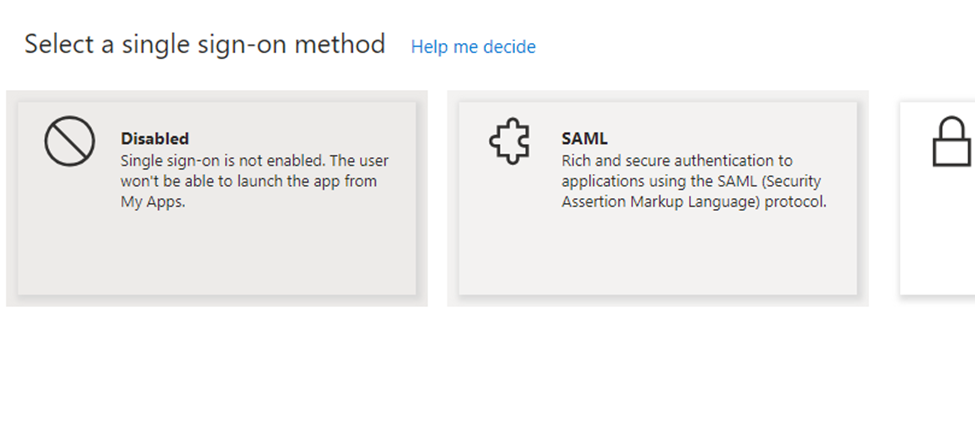Choose the SAML single sign-on method card

click(658, 198)
